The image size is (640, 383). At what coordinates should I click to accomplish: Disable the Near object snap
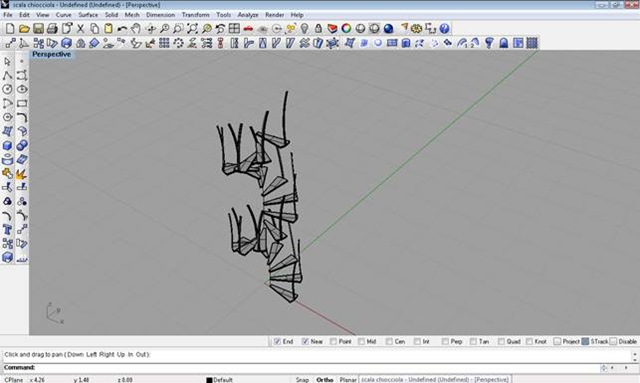(305, 341)
